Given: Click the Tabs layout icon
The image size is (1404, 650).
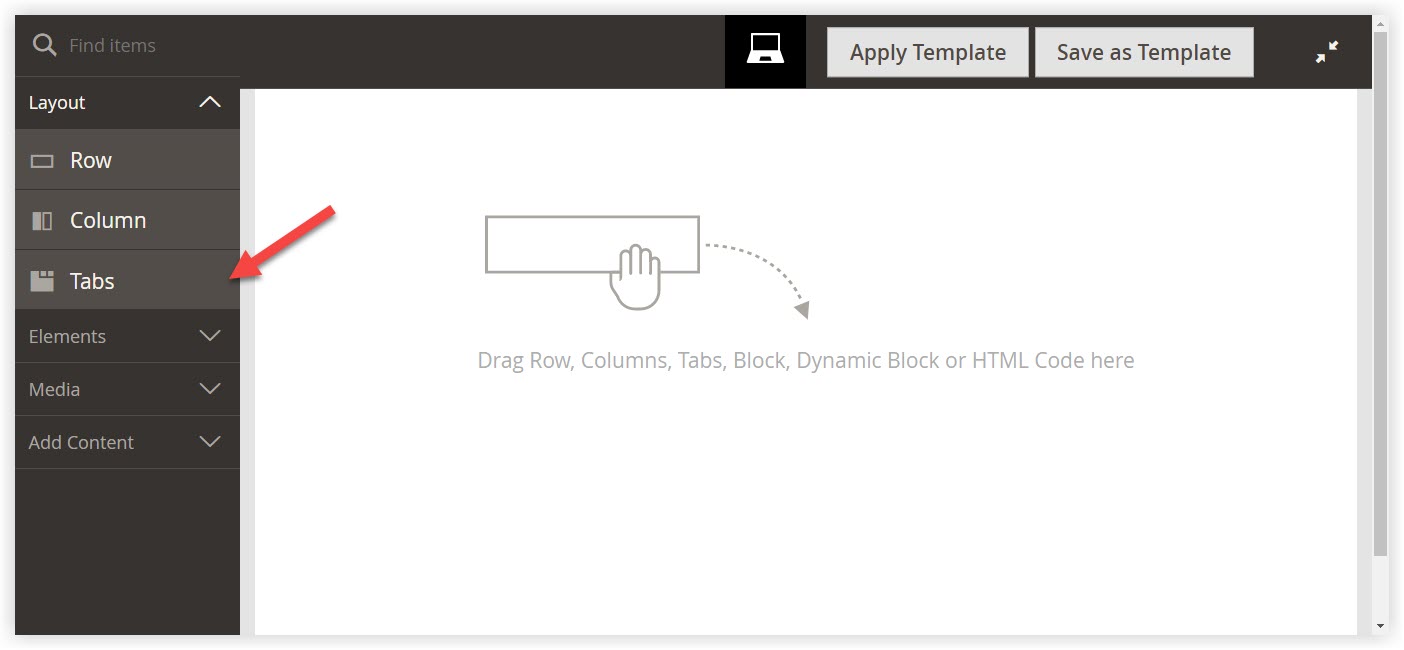Looking at the screenshot, I should (42, 281).
